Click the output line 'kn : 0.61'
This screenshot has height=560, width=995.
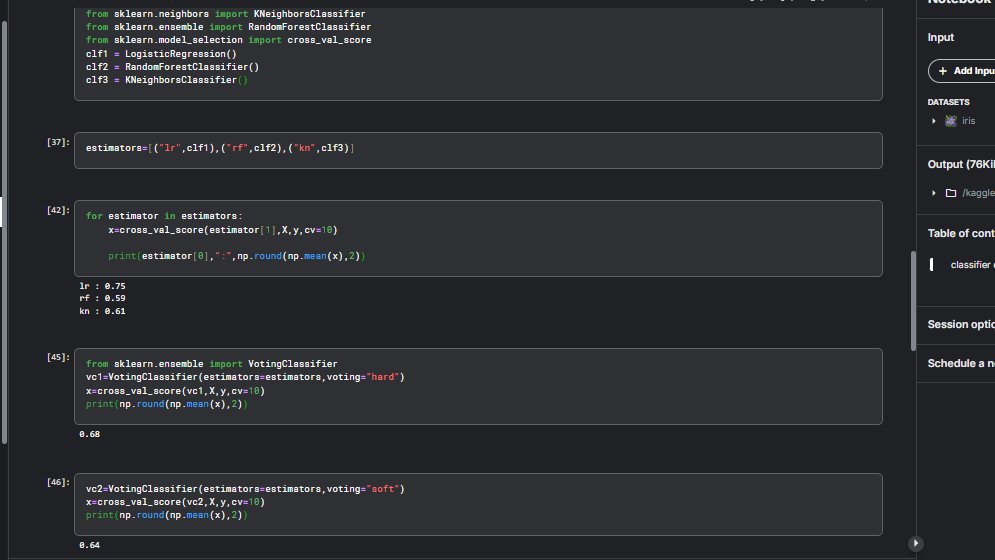[x=102, y=311]
